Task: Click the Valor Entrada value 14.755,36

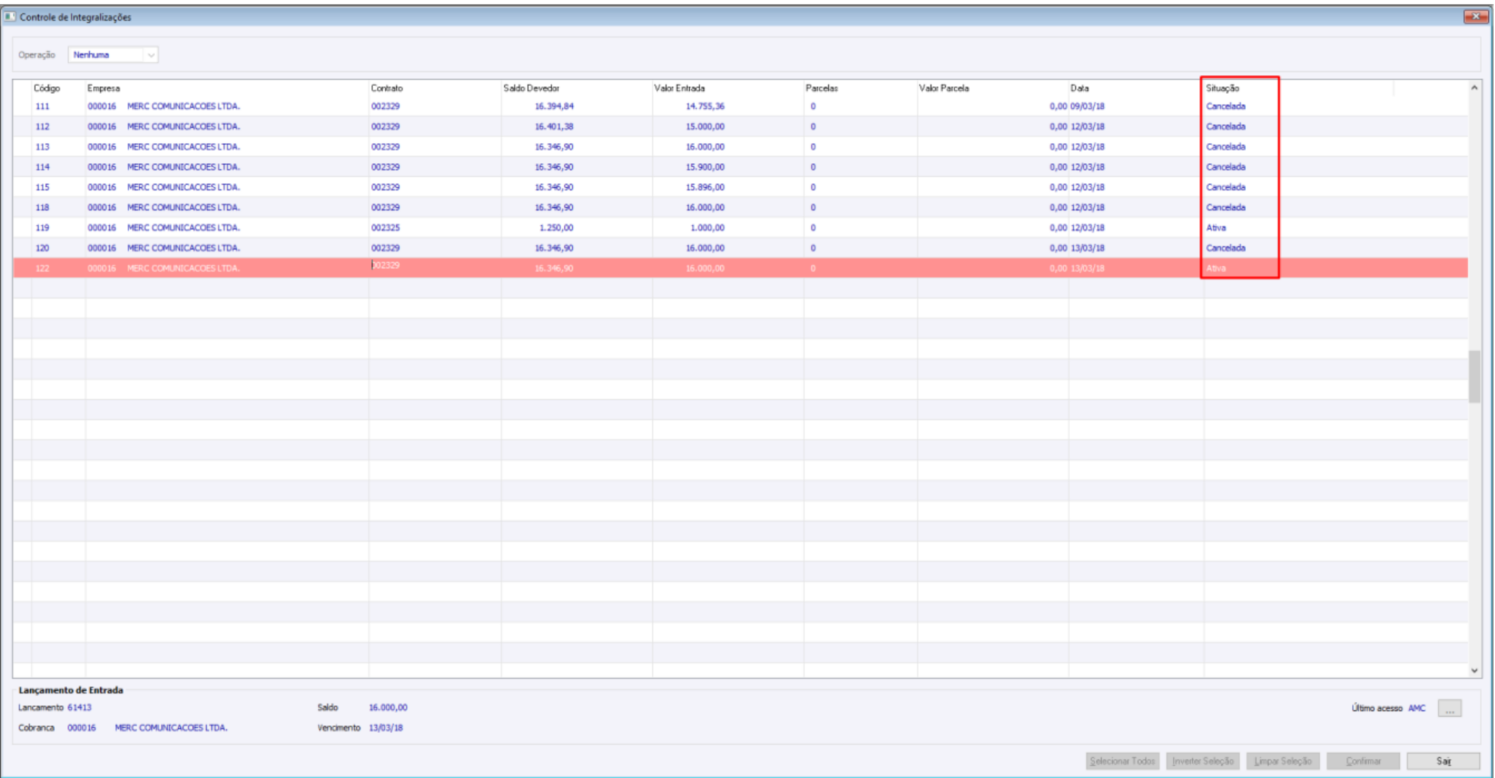Action: click(x=705, y=106)
